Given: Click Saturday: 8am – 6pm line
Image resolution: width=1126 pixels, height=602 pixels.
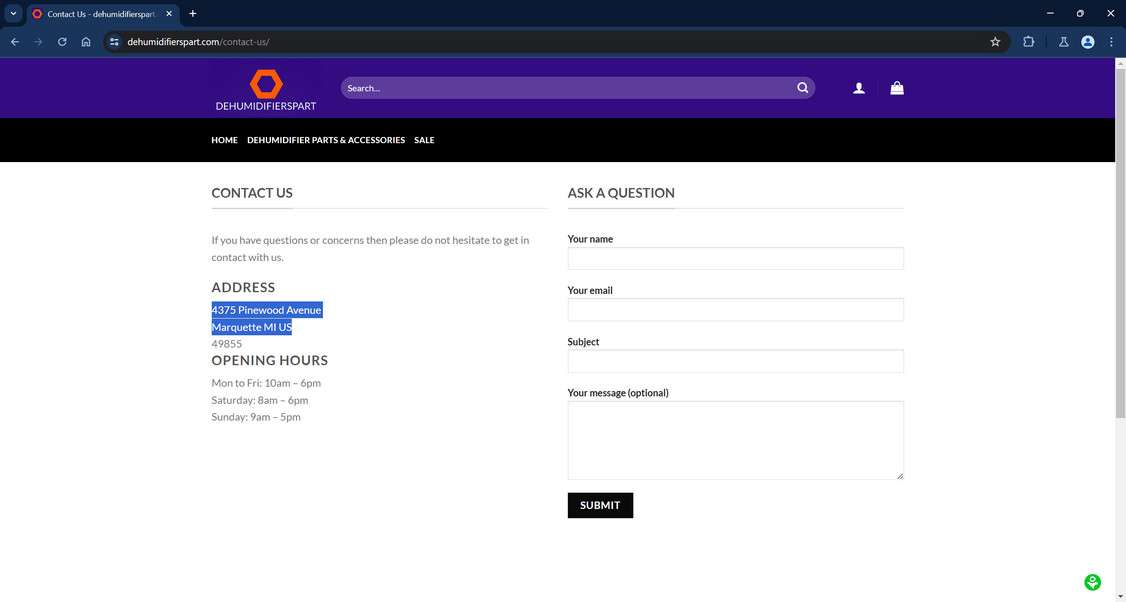Looking at the screenshot, I should (x=259, y=400).
